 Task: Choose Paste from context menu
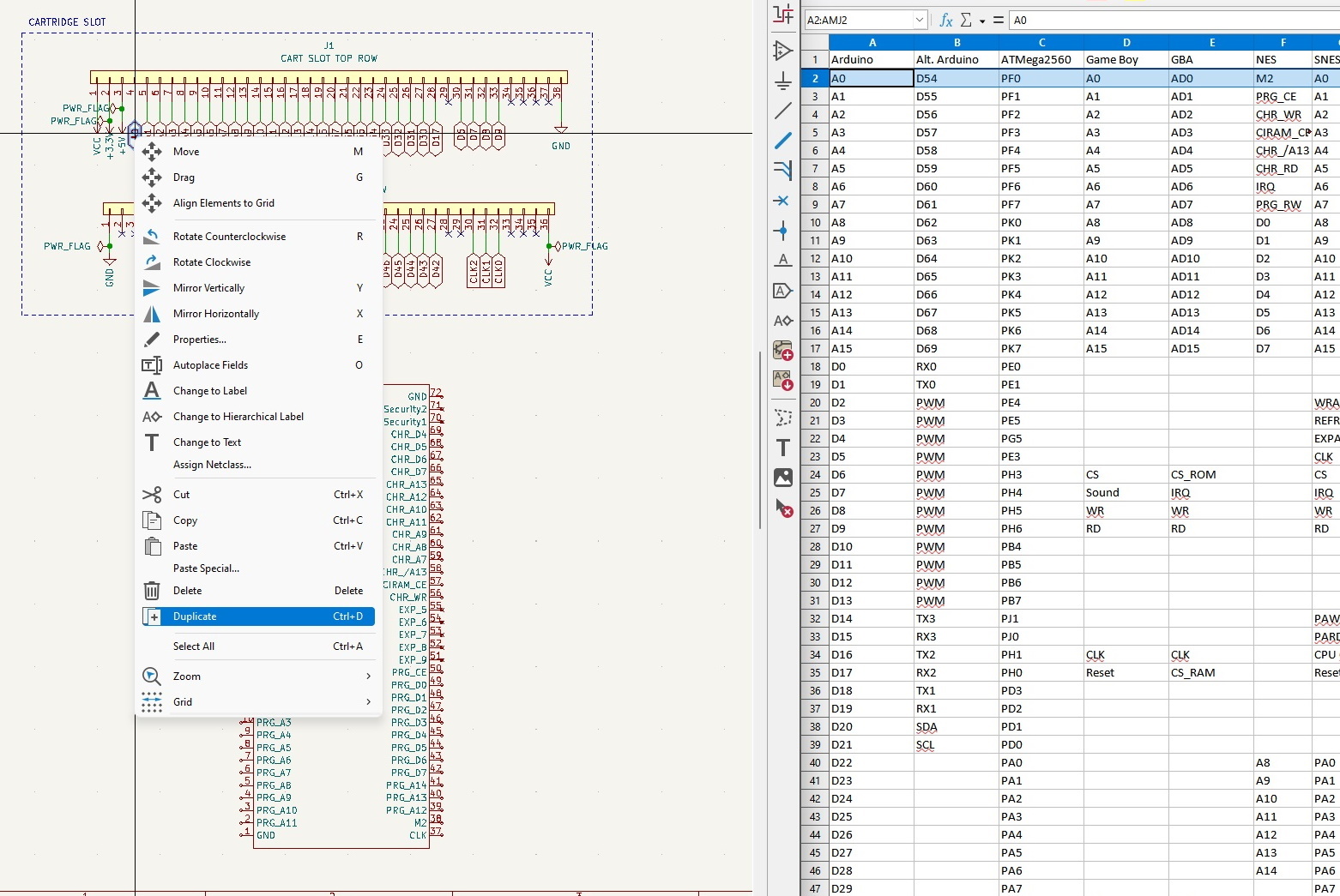258,546
